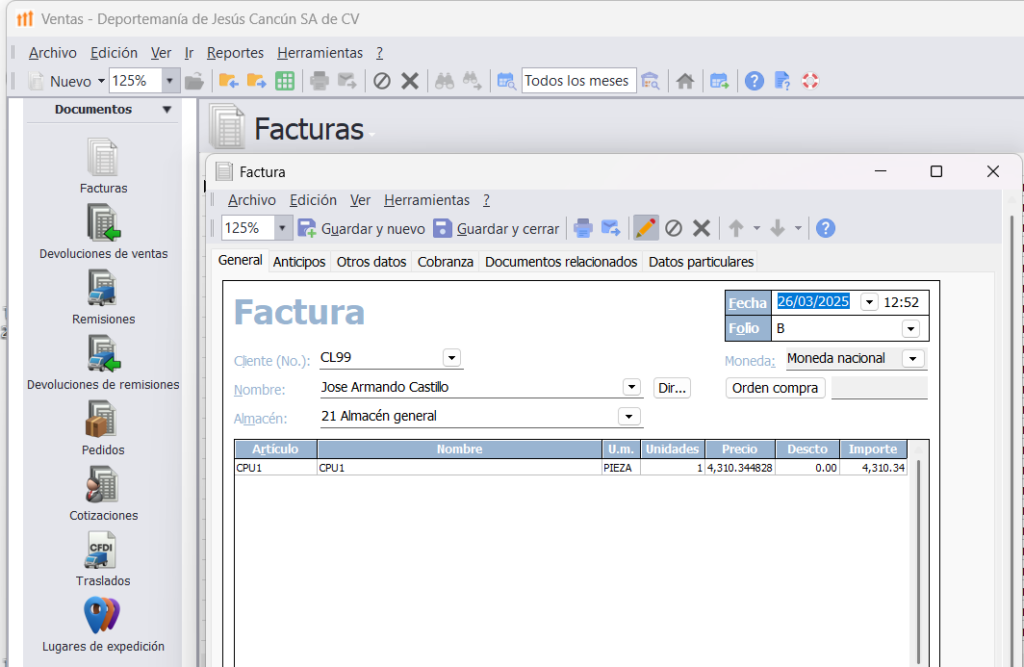Open the Moneda nacional dropdown
1024x667 pixels.
coord(912,358)
